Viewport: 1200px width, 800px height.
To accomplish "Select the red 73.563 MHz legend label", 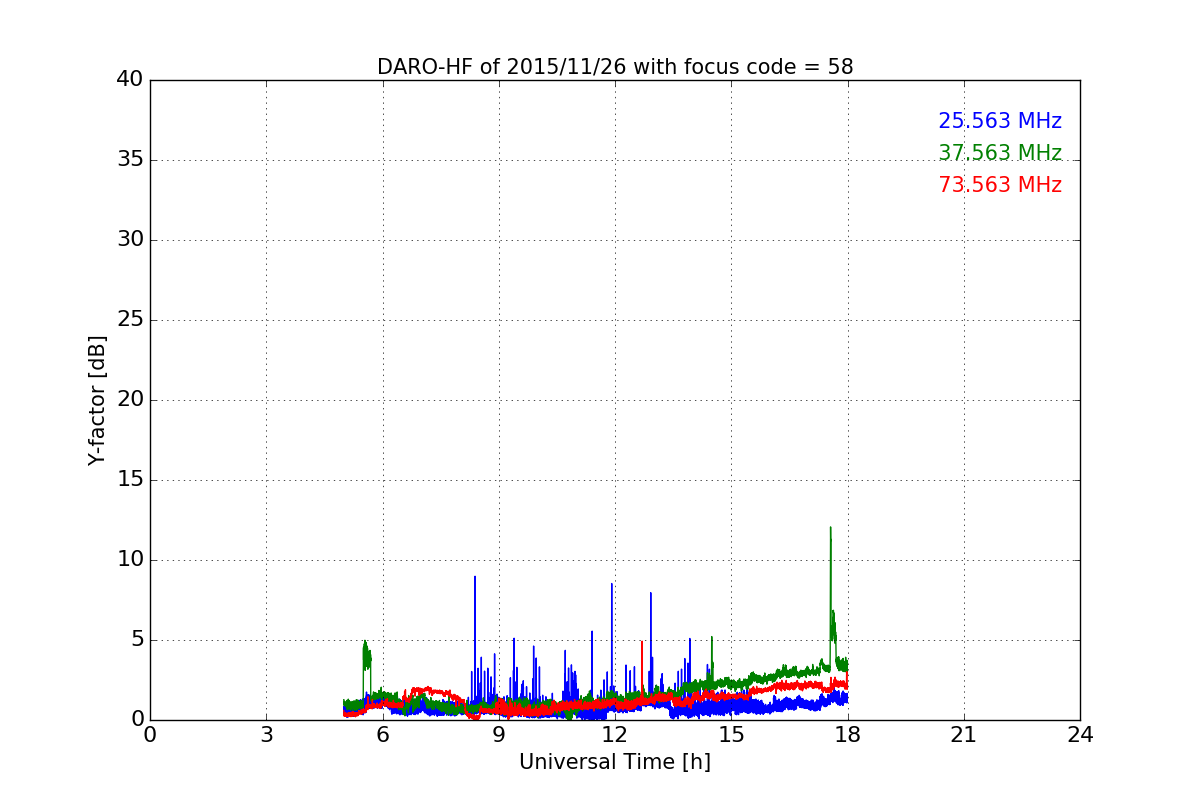I will [1000, 185].
